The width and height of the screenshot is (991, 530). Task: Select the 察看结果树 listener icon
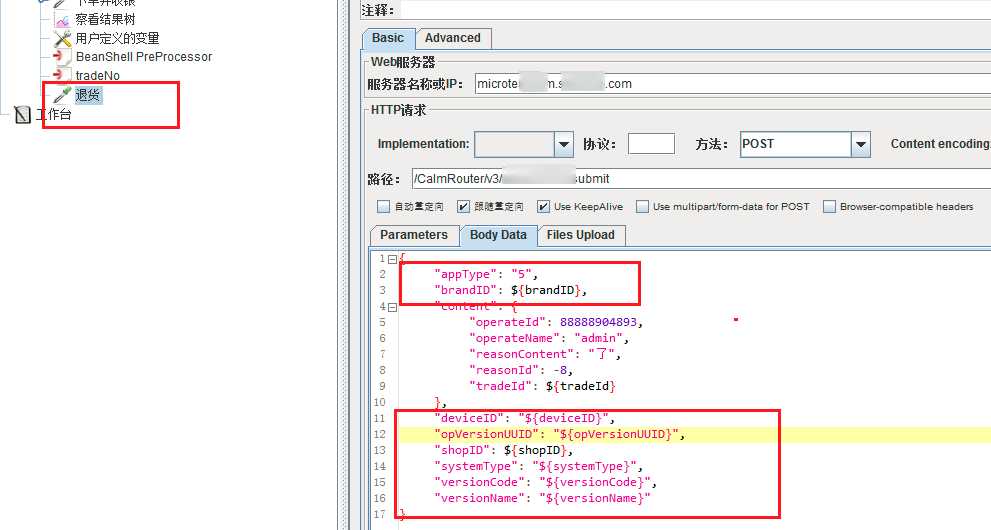pyautogui.click(x=62, y=20)
